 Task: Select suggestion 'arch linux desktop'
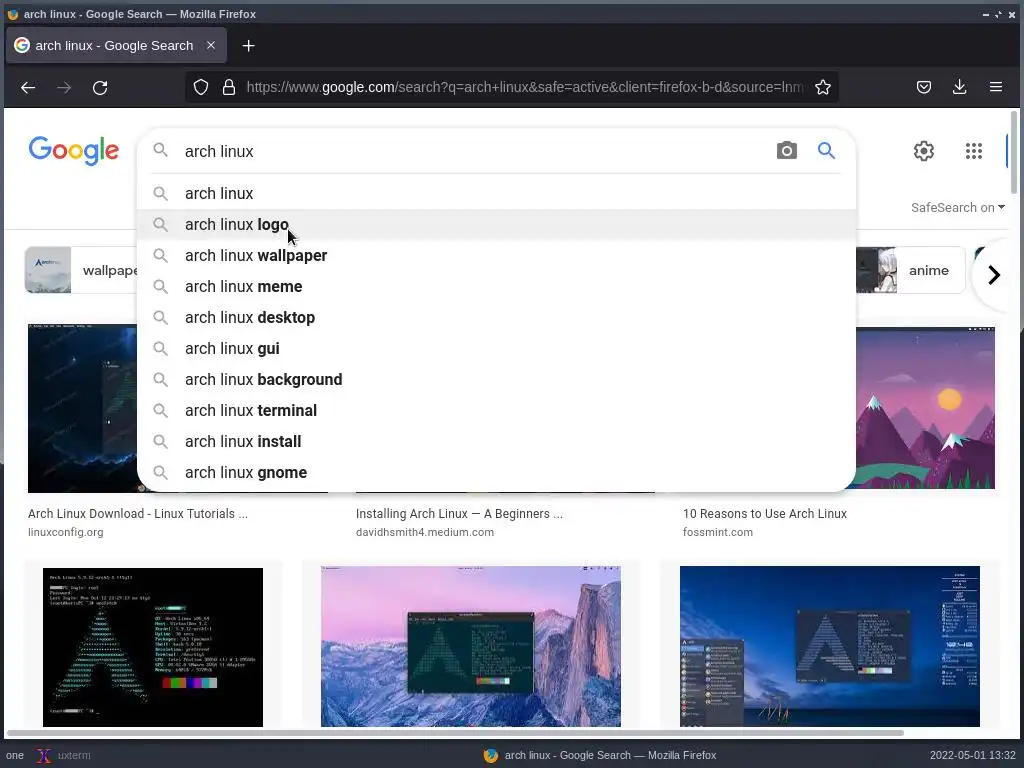[496, 317]
